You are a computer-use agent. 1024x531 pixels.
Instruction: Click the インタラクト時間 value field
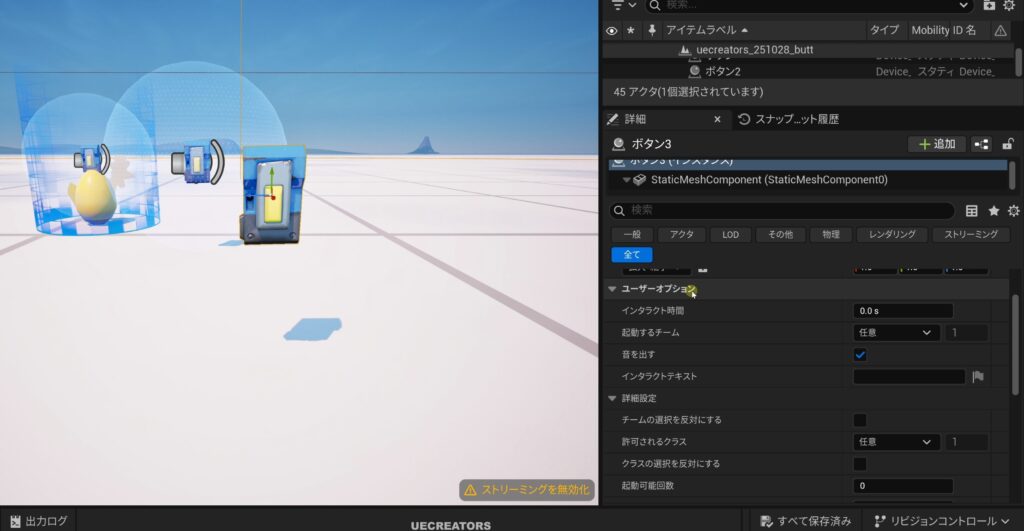coord(902,311)
